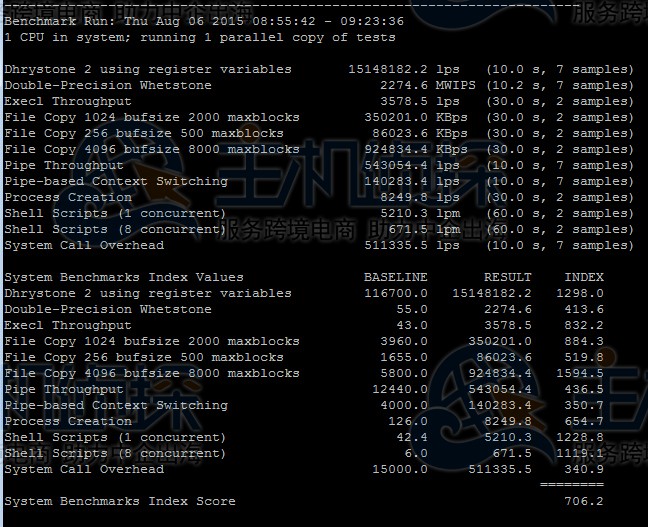
Task: Click the Pipe-based Context Switching index 350.7
Action: point(583,405)
